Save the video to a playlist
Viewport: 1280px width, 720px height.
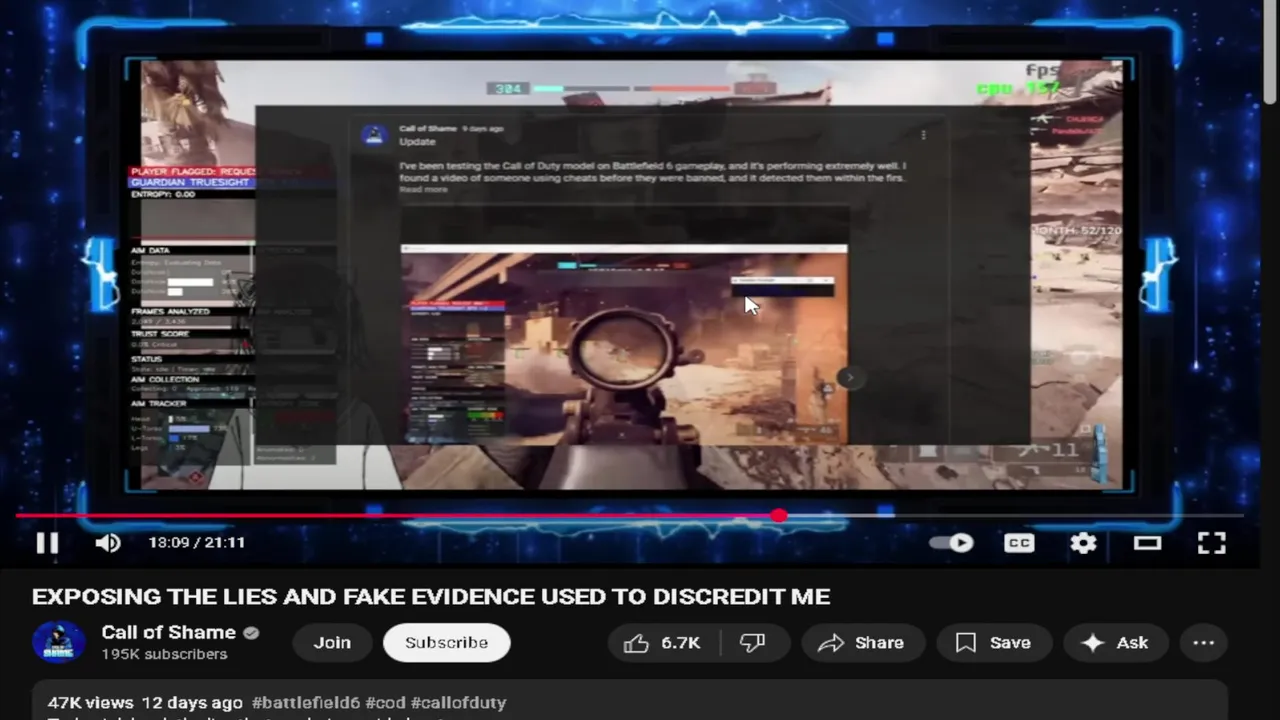(x=993, y=643)
